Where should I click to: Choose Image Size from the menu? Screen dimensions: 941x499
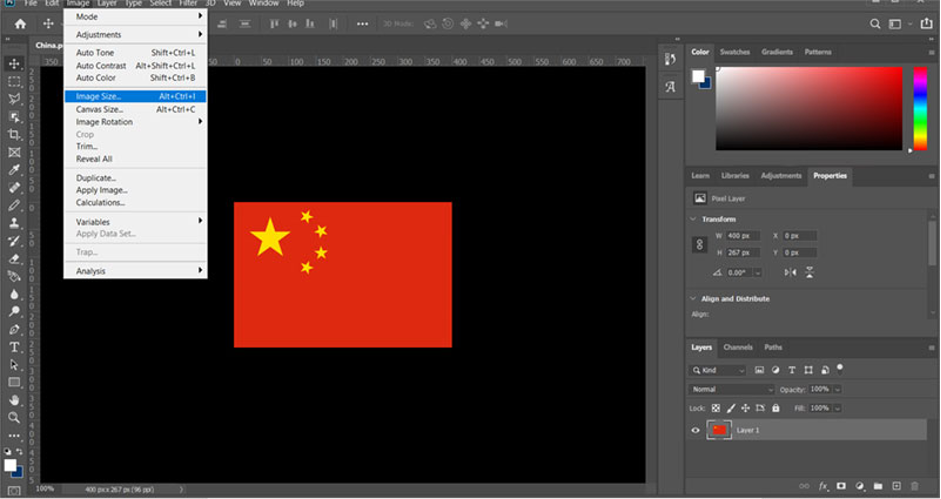136,96
